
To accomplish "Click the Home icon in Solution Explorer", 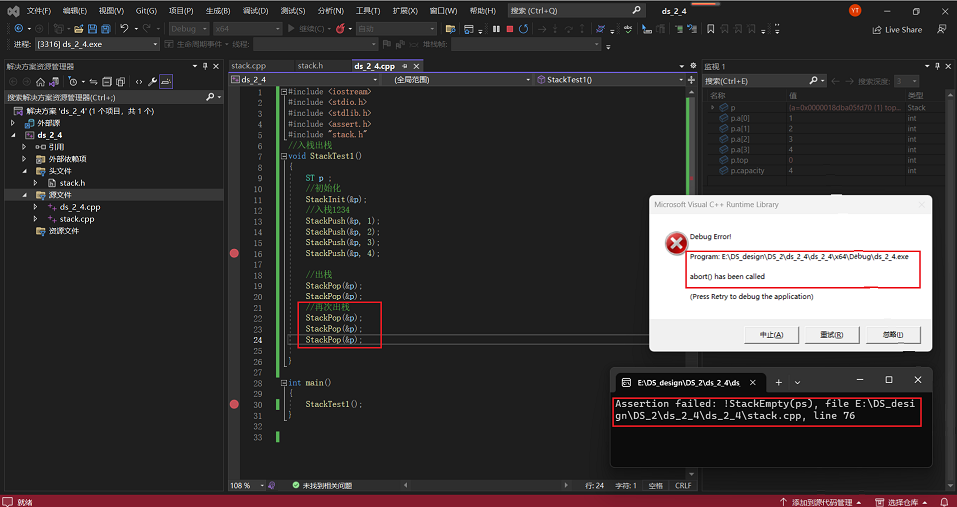I will pyautogui.click(x=40, y=82).
